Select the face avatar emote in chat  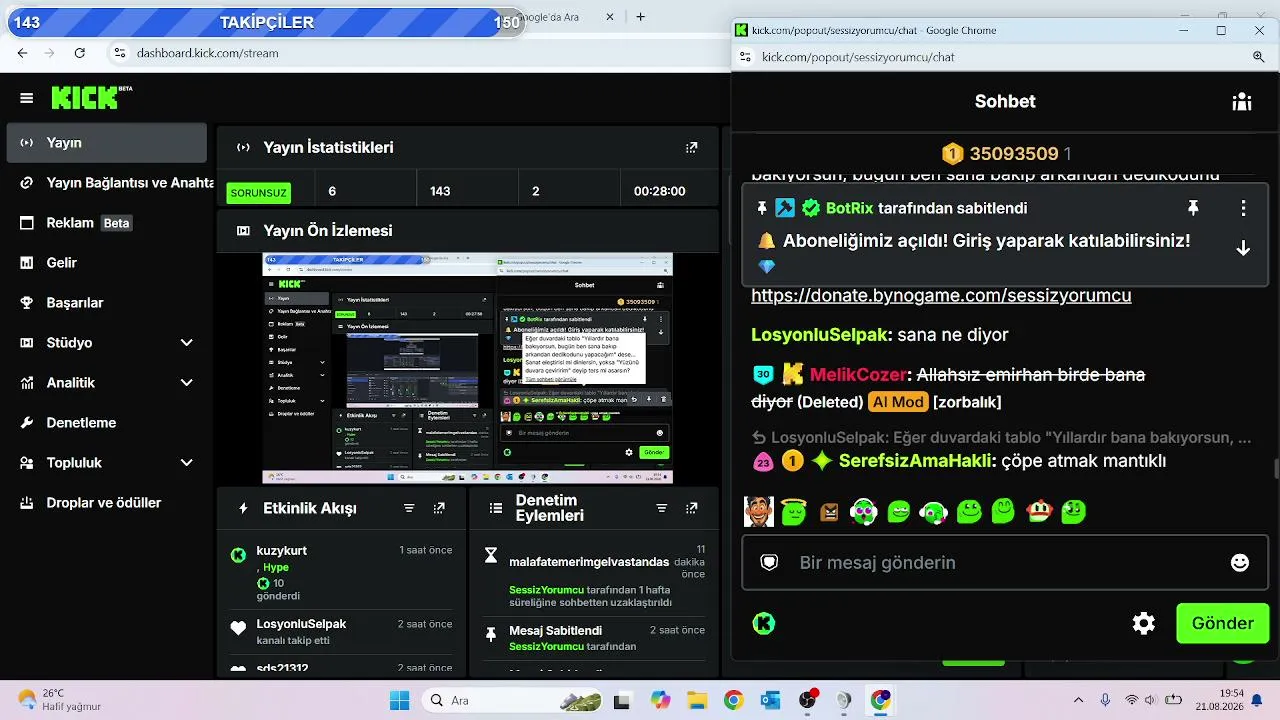point(759,511)
